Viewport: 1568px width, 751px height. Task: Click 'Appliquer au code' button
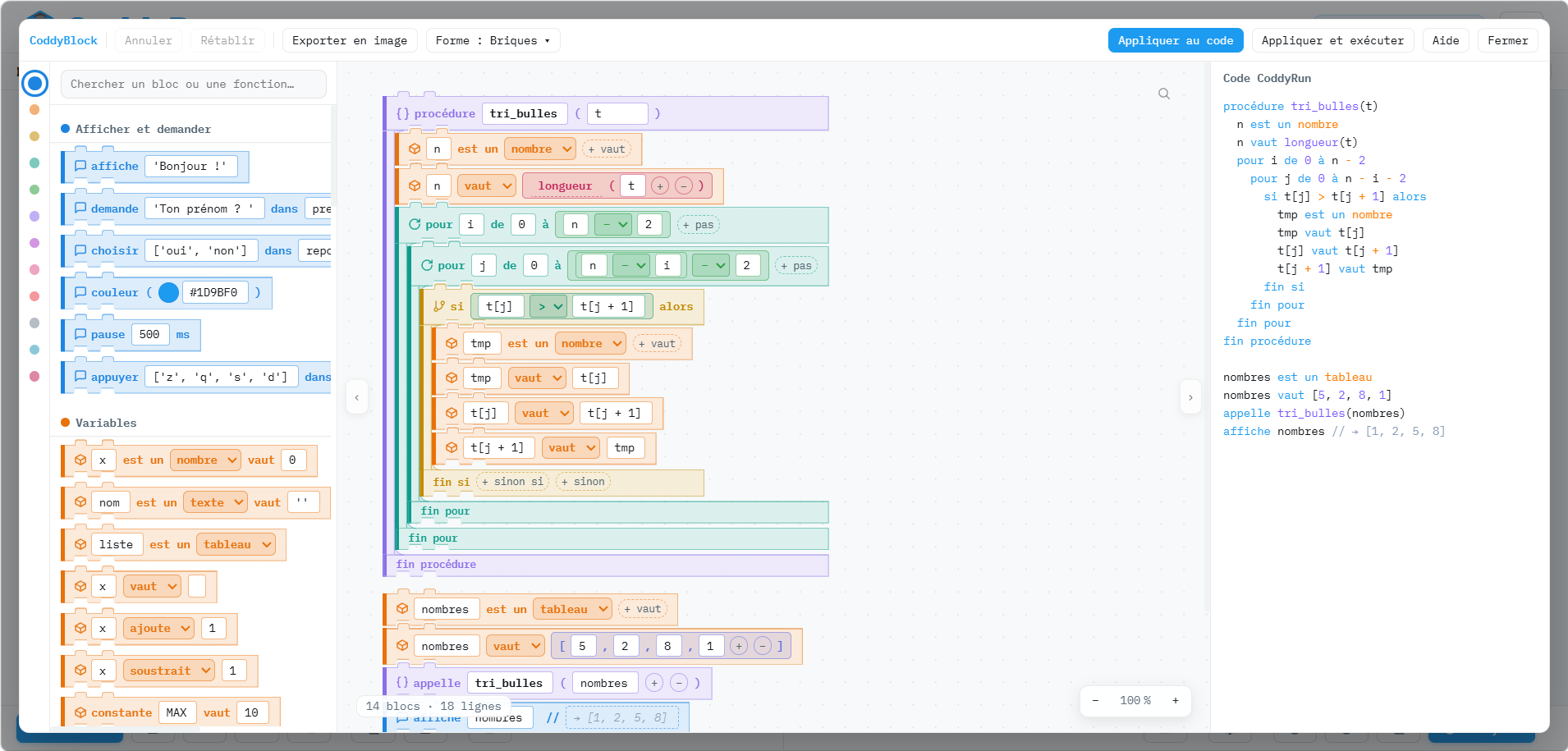pyautogui.click(x=1176, y=40)
